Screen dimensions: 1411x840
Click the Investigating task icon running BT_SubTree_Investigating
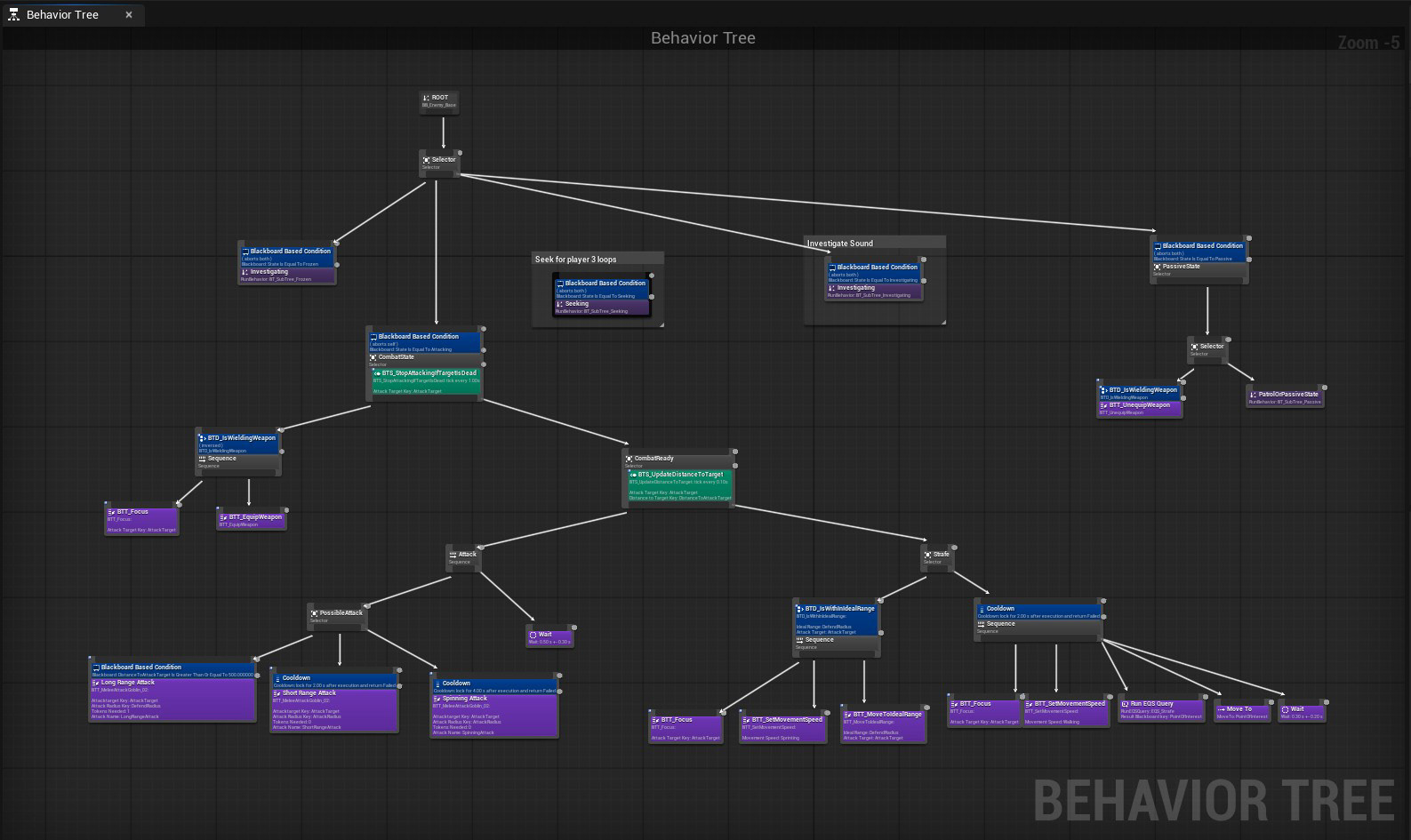click(x=832, y=288)
